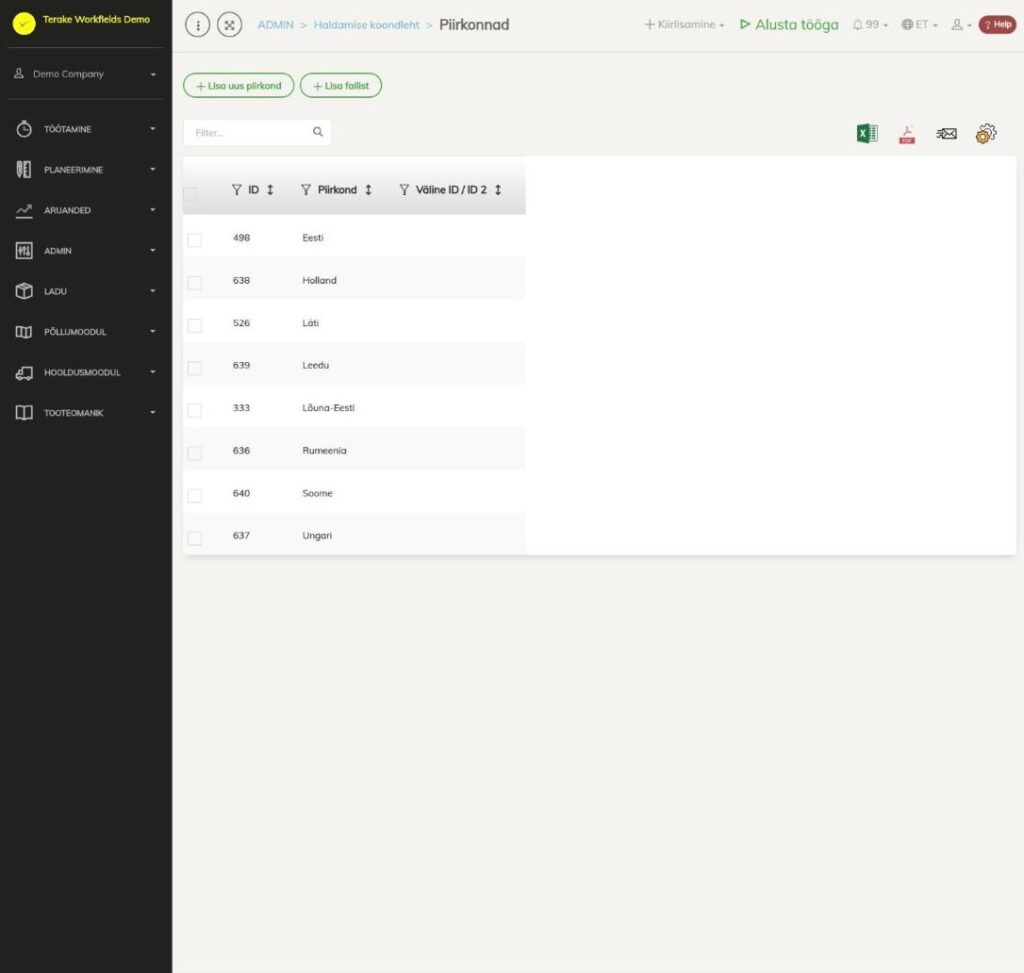This screenshot has height=973, width=1024.
Task: Focus the Filter search field
Action: [x=257, y=133]
